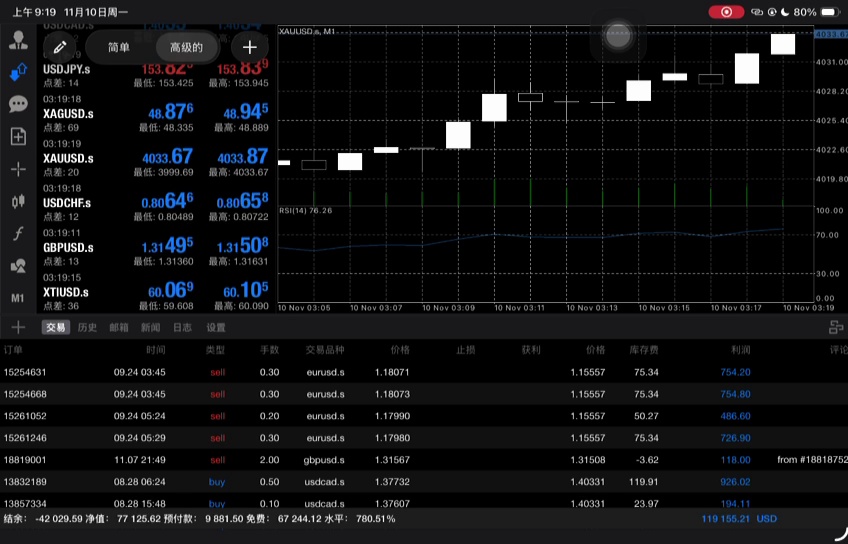848x544 pixels.
Task: Tap XAUUSD.s ask price 4033.87
Action: (243, 157)
